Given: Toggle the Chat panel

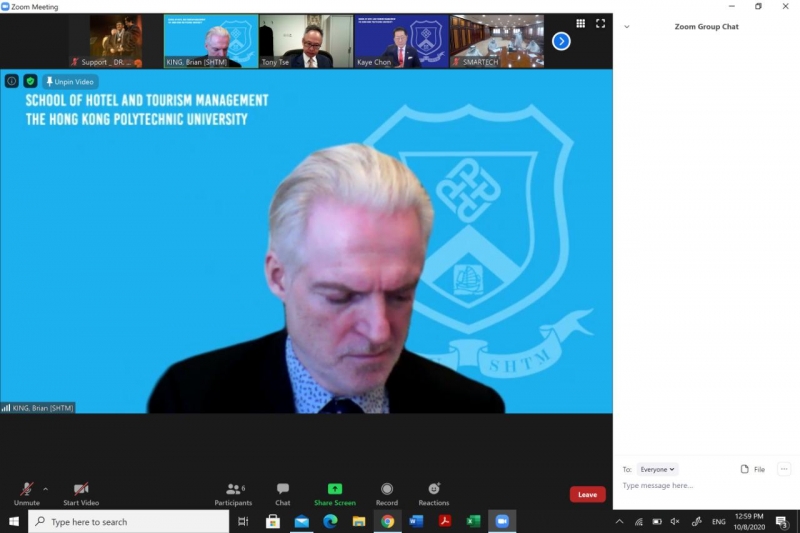Looking at the screenshot, I should [x=283, y=494].
